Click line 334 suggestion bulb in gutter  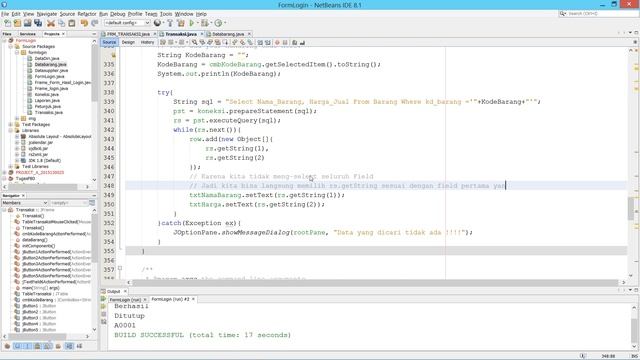pyautogui.click(x=113, y=55)
